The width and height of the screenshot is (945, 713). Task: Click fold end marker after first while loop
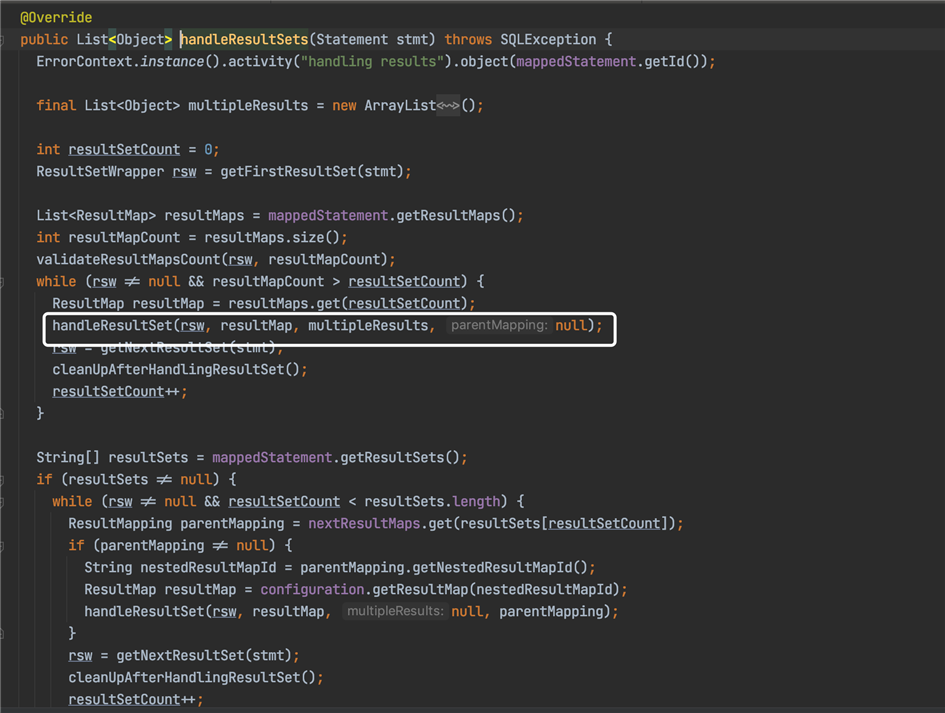point(2,413)
